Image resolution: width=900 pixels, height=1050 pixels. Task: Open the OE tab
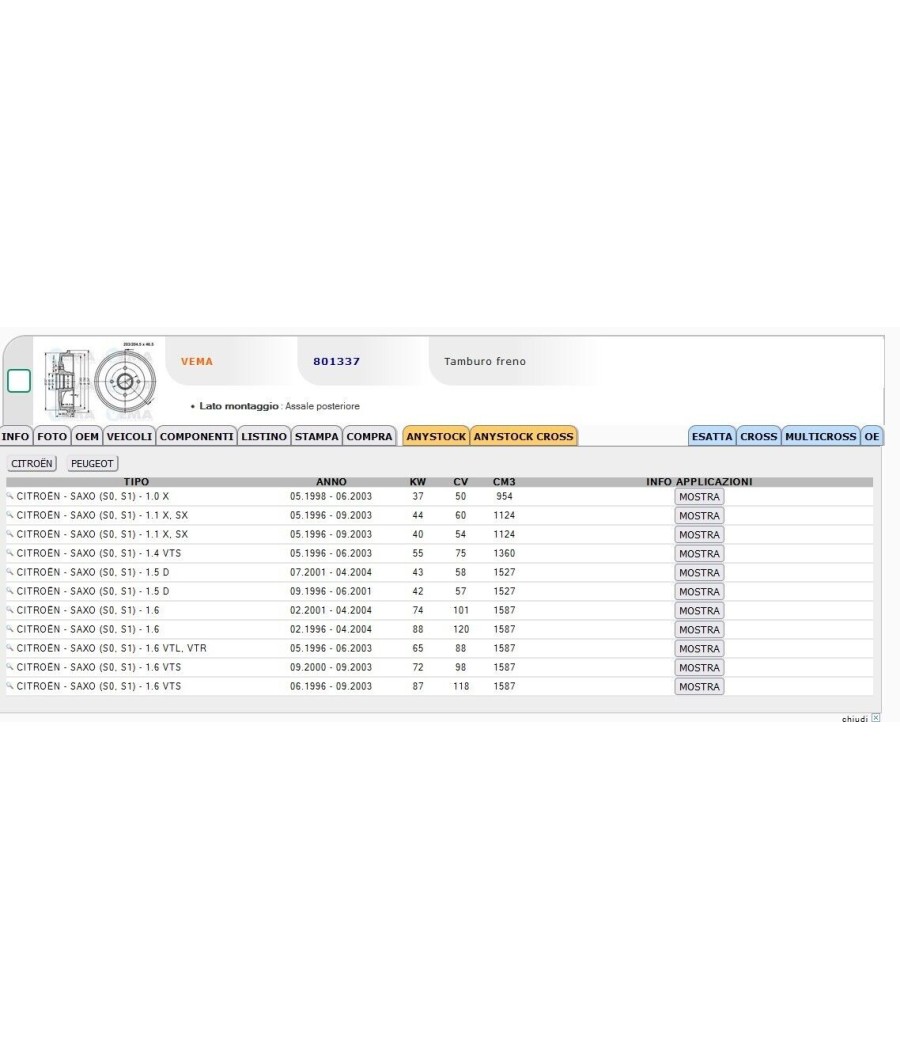(872, 437)
